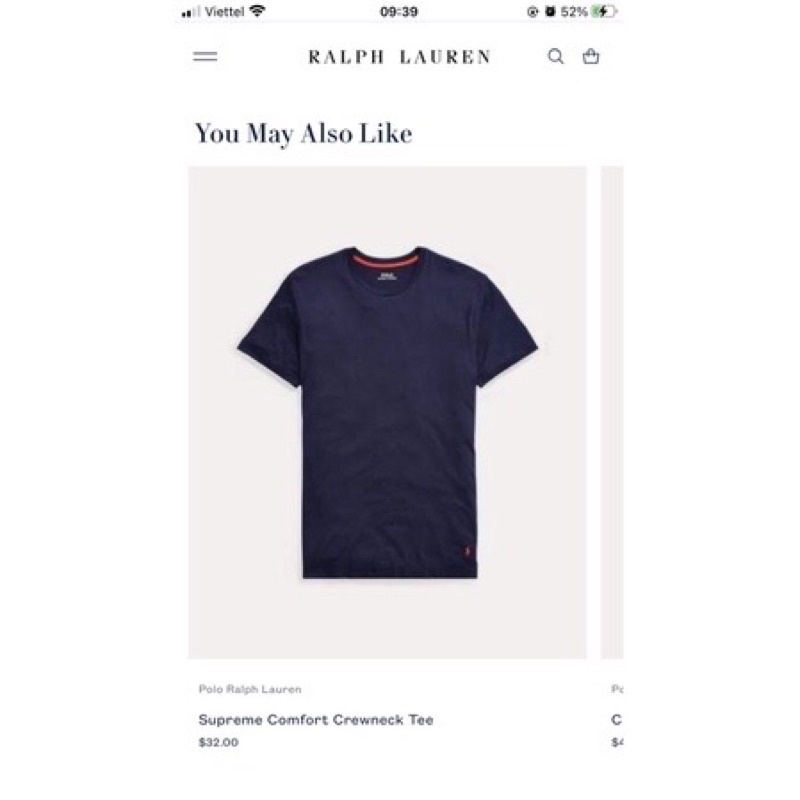The height and width of the screenshot is (800, 800).
Task: Tap the battery charging indicator
Action: click(605, 11)
